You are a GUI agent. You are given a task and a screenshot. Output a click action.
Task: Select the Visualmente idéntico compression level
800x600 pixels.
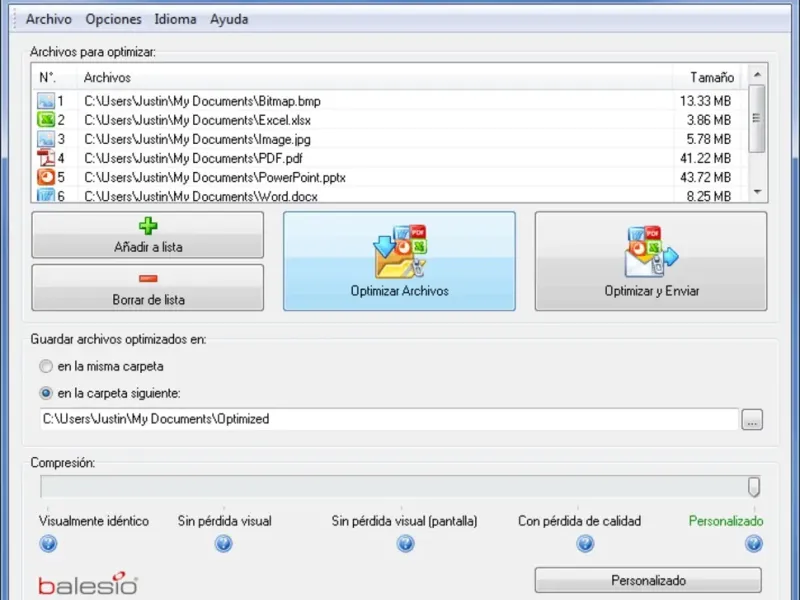pyautogui.click(x=94, y=521)
